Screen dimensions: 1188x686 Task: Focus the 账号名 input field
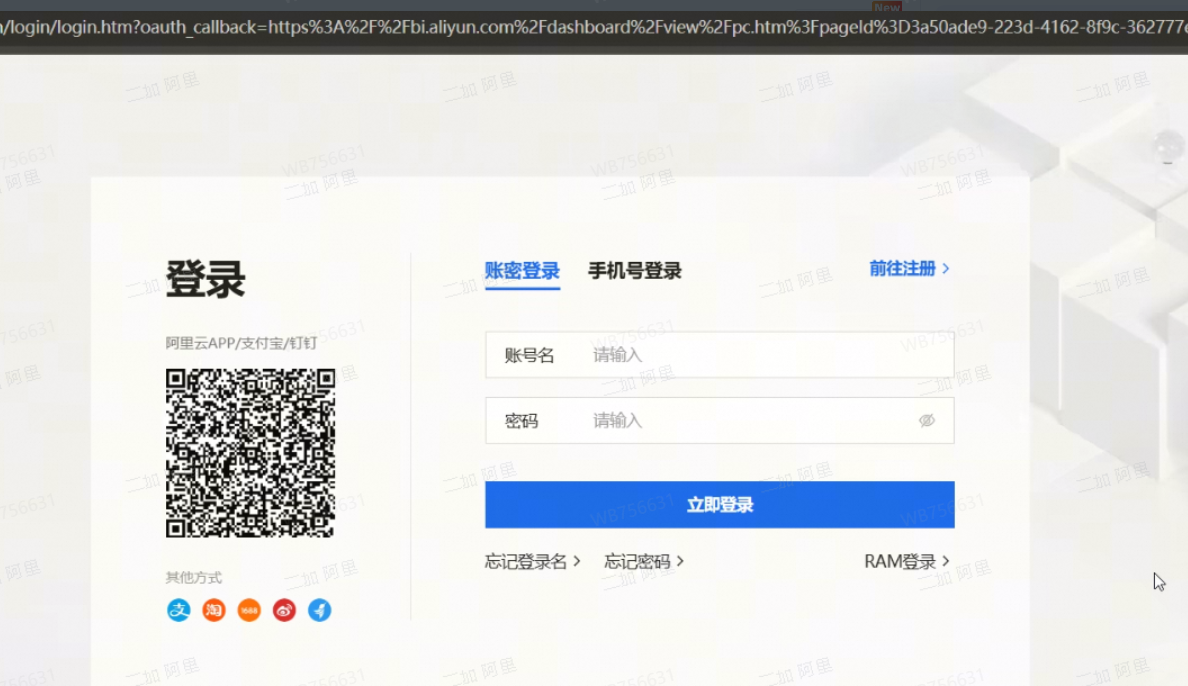[x=720, y=355]
